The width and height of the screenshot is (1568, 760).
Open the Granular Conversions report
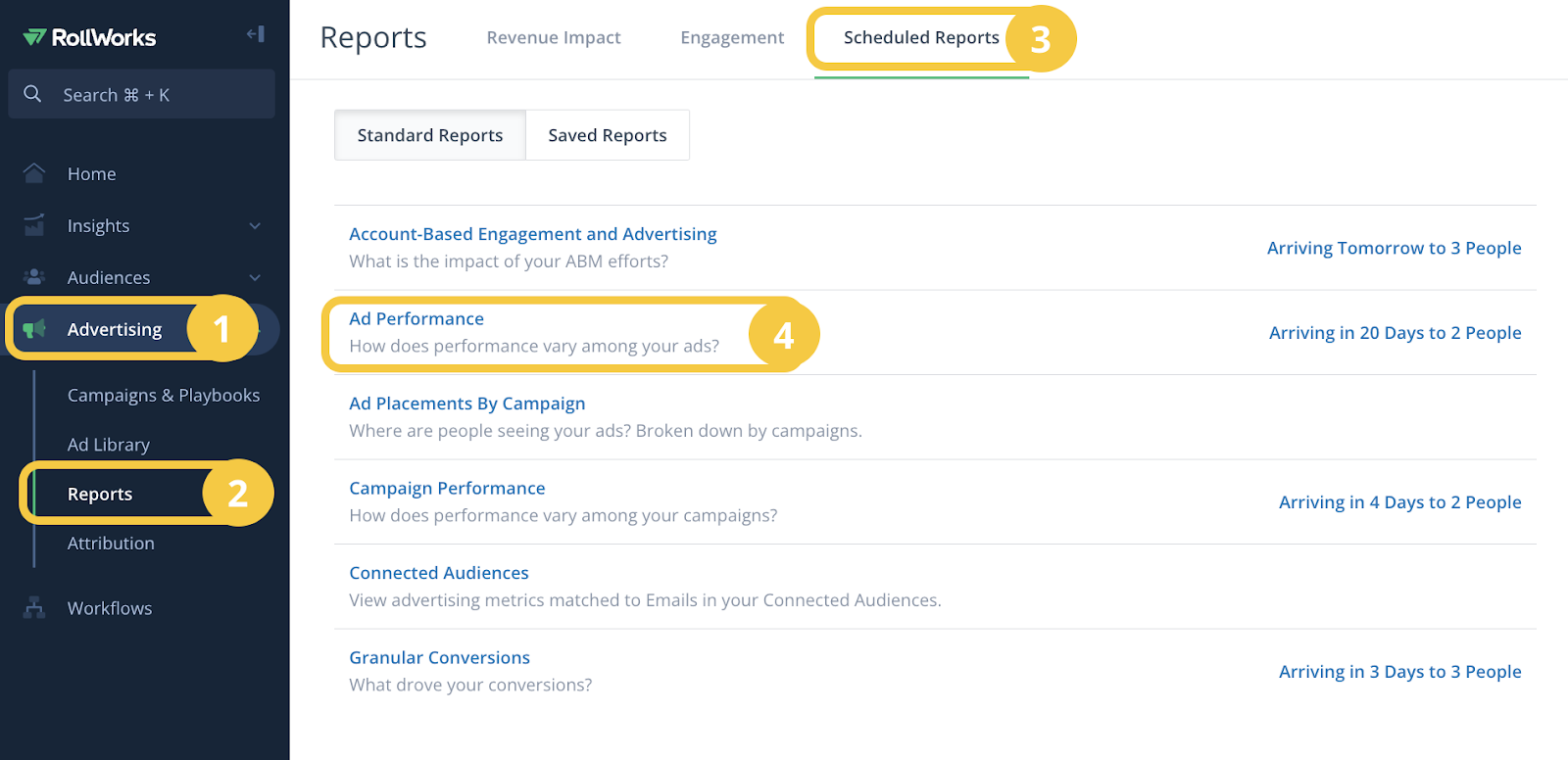pyautogui.click(x=440, y=657)
